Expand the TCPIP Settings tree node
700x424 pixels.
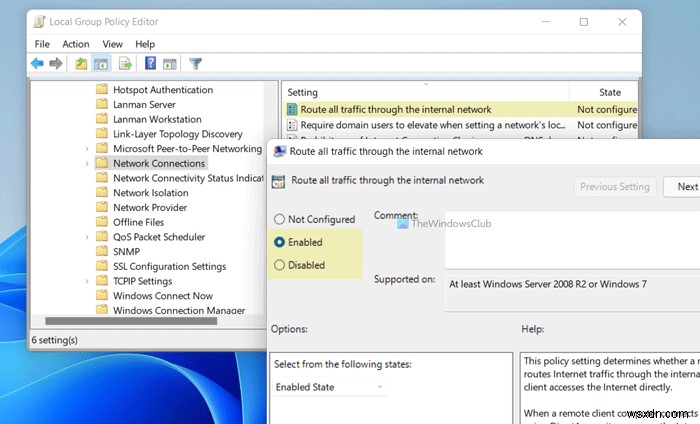(x=87, y=281)
